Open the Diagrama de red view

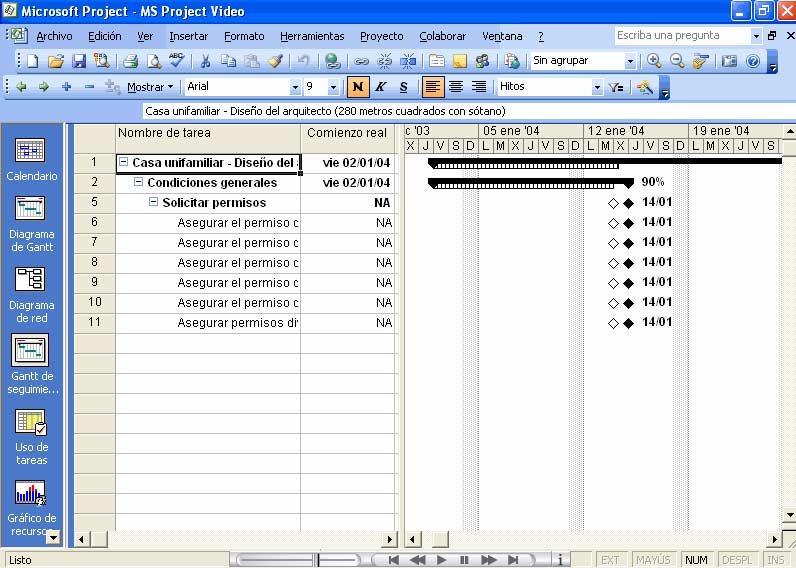point(31,295)
